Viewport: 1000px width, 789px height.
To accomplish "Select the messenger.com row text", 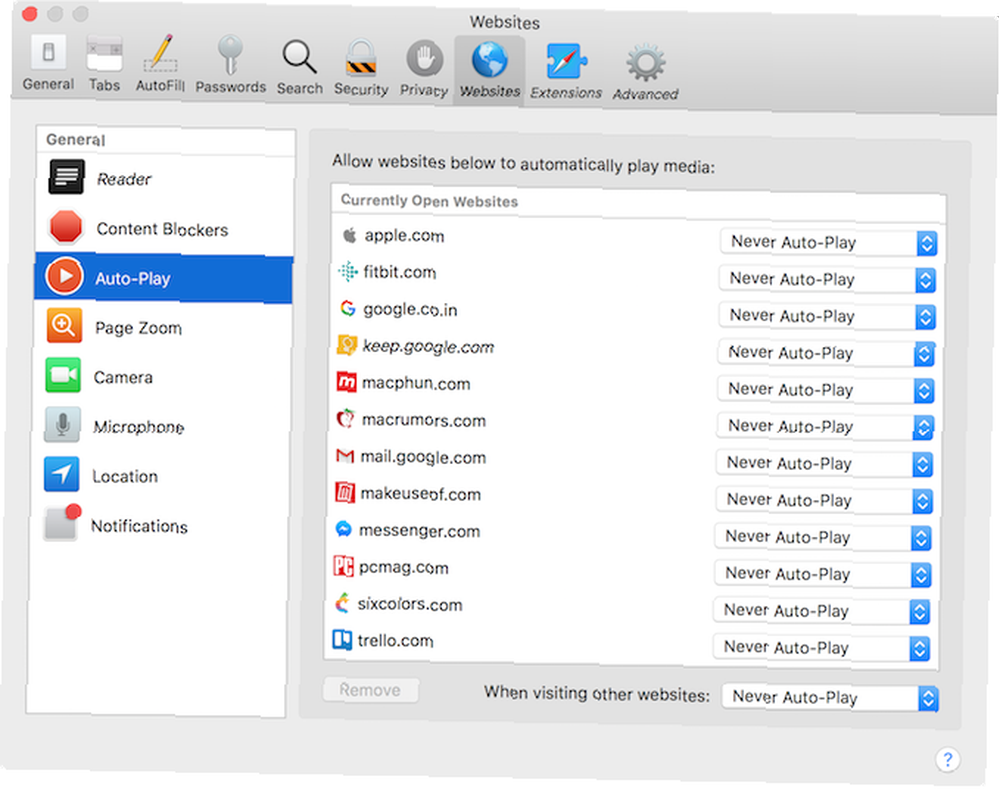I will click(419, 531).
